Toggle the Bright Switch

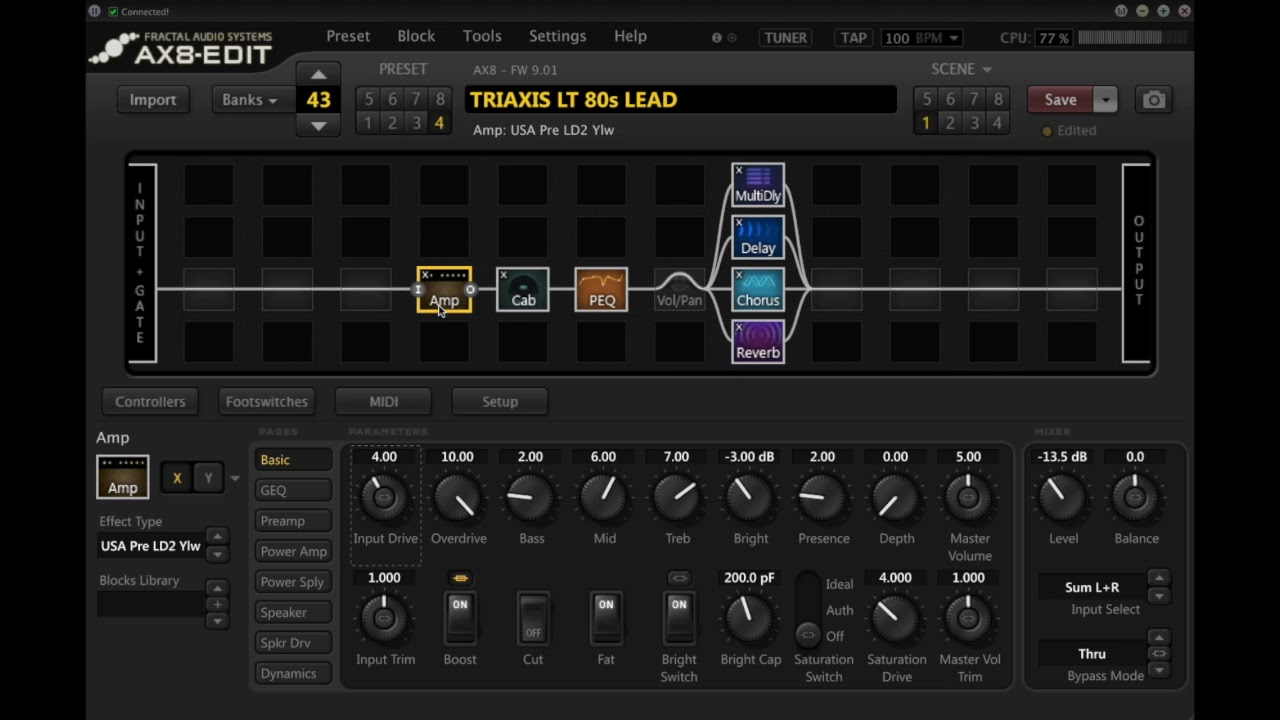click(679, 618)
